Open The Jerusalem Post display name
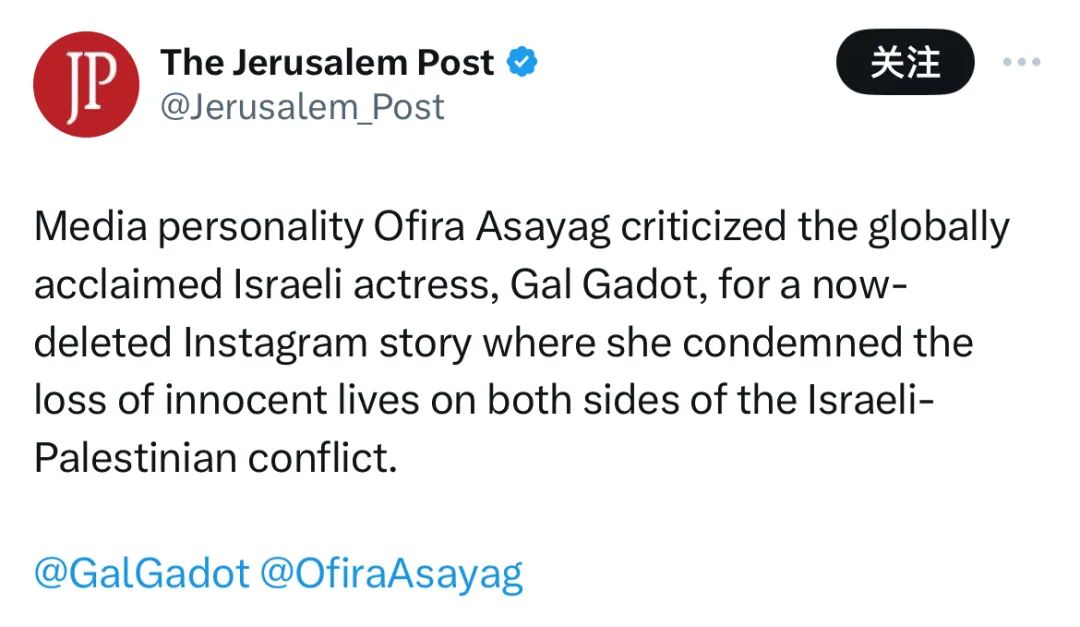The width and height of the screenshot is (1080, 627). (x=327, y=63)
